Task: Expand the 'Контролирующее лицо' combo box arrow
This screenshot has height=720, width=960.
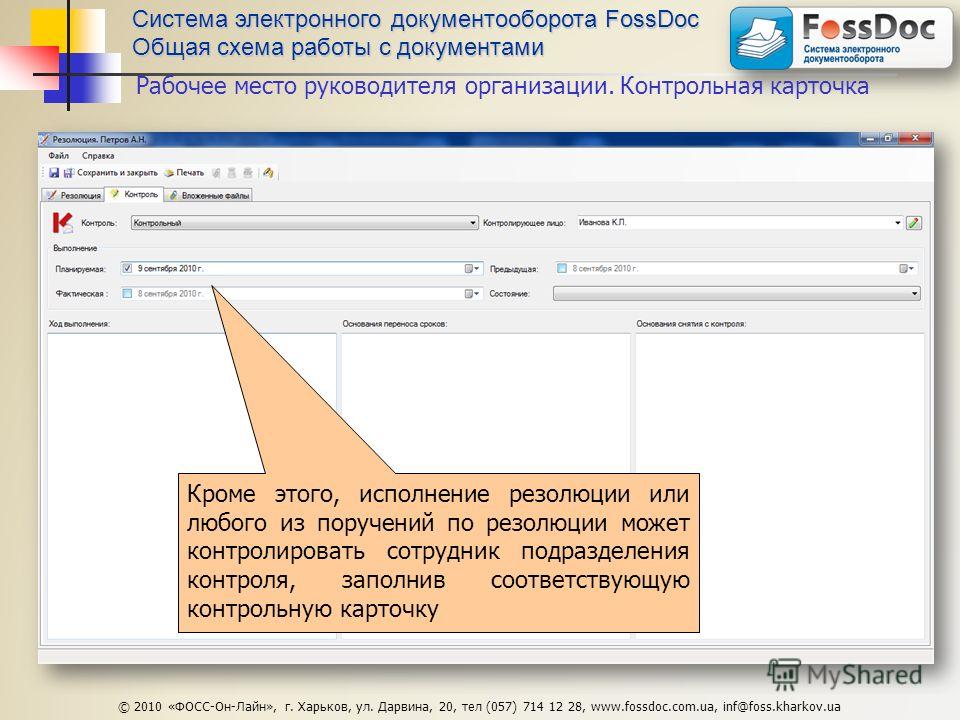Action: click(x=898, y=223)
